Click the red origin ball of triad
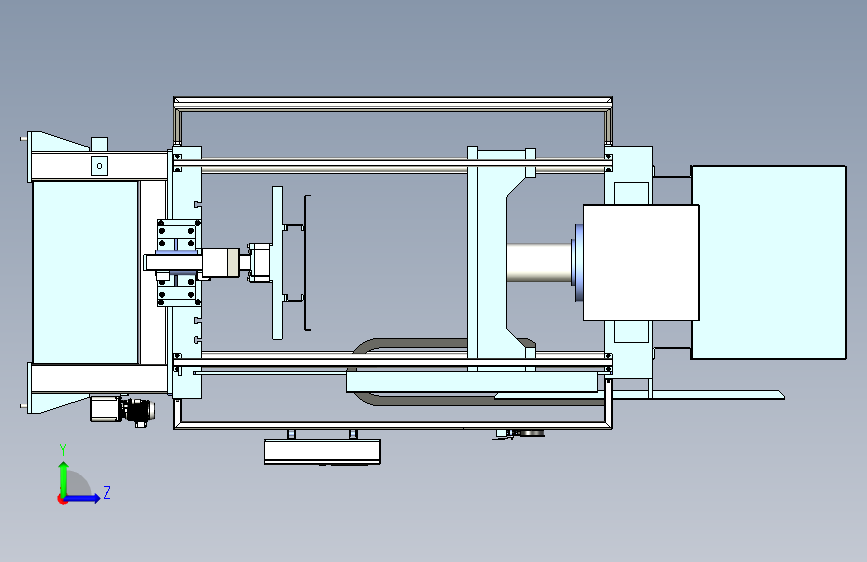The width and height of the screenshot is (867, 562). point(62,499)
